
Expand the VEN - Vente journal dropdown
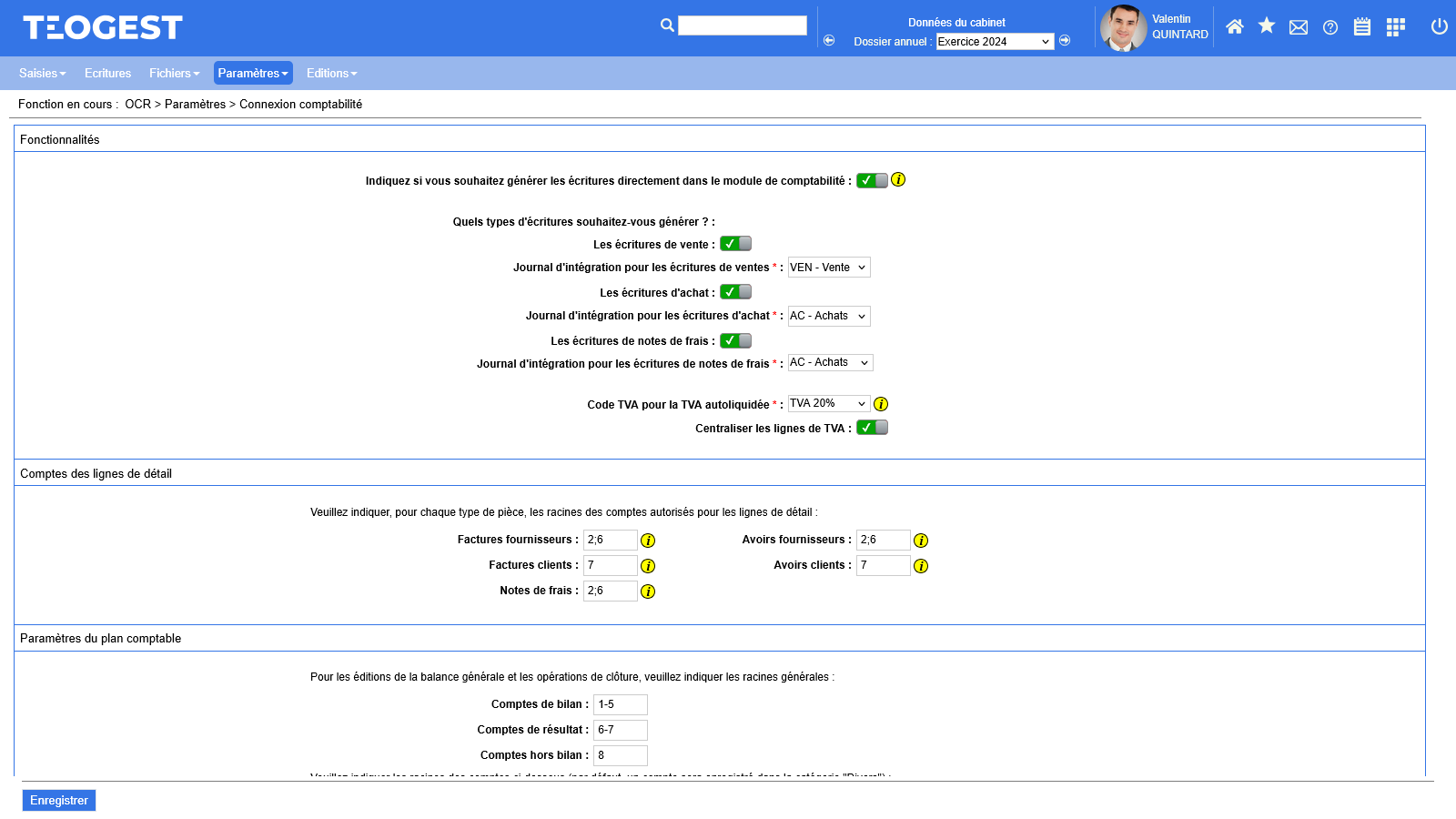coord(828,268)
